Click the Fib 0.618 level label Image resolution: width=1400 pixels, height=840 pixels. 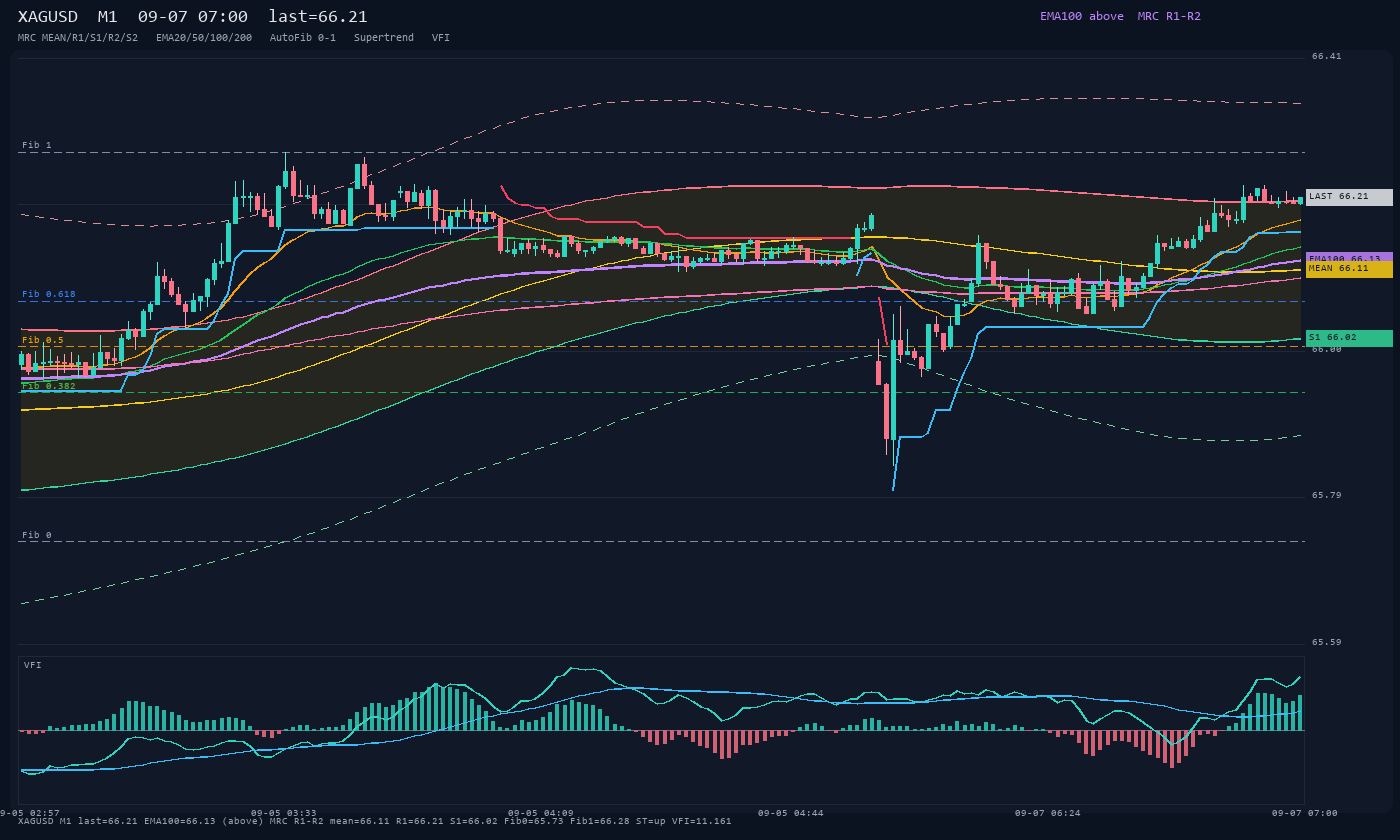click(x=49, y=294)
